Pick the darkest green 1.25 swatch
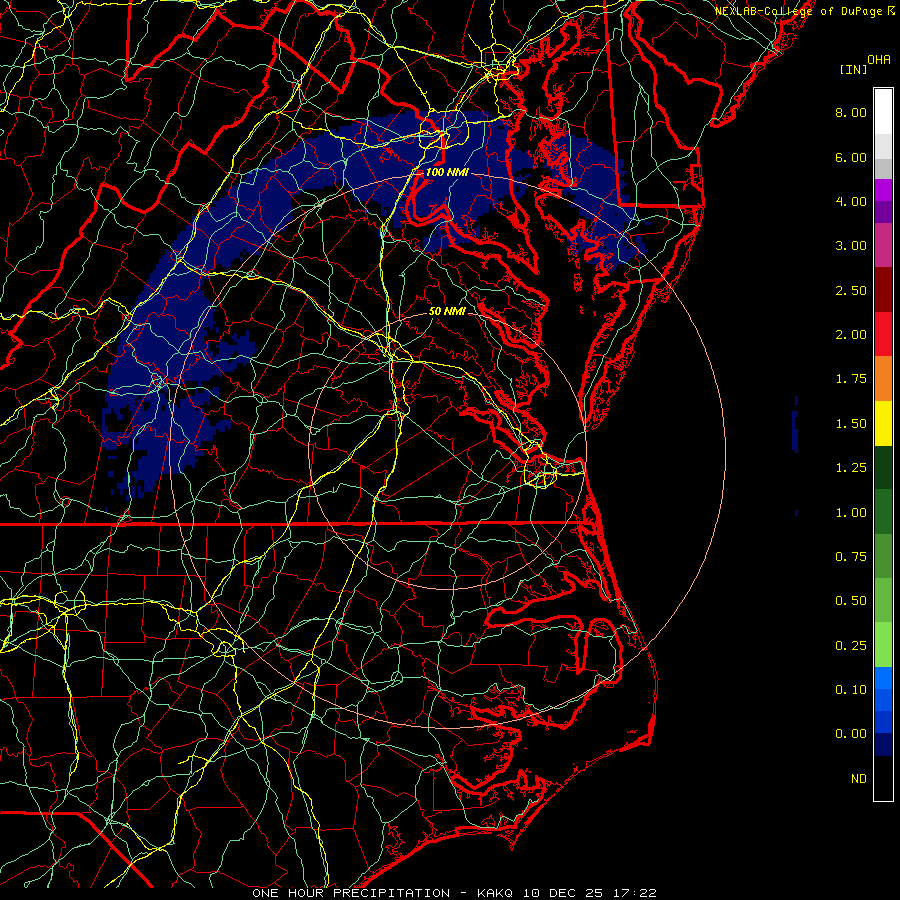900x900 pixels. coord(883,467)
